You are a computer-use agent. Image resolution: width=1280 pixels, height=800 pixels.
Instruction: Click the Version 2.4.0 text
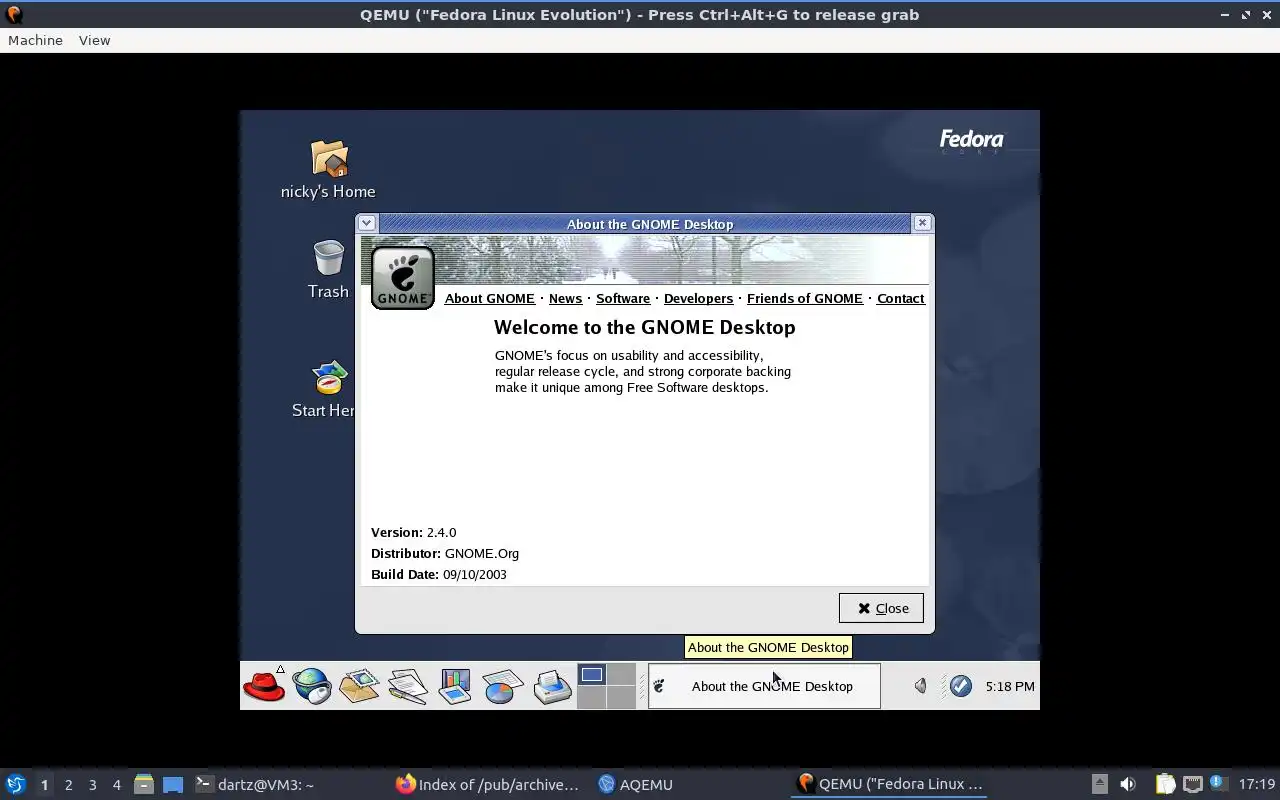click(x=413, y=532)
